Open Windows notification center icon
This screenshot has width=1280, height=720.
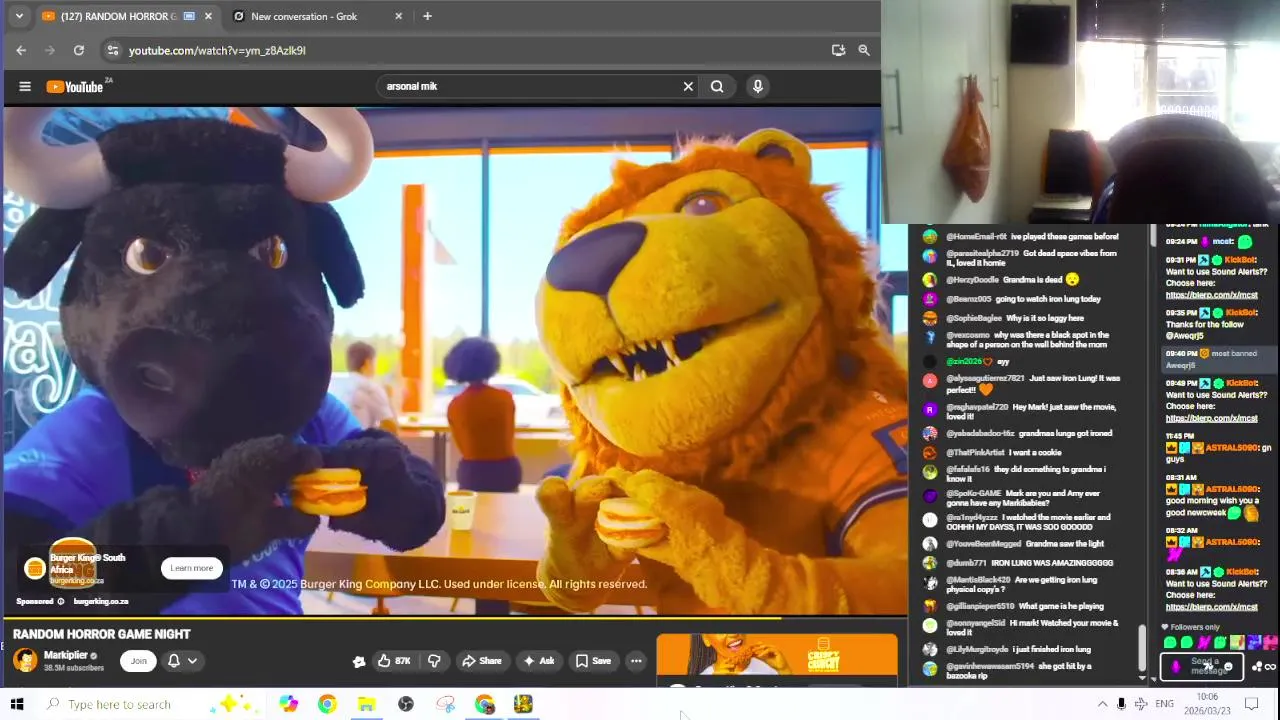(x=1251, y=704)
